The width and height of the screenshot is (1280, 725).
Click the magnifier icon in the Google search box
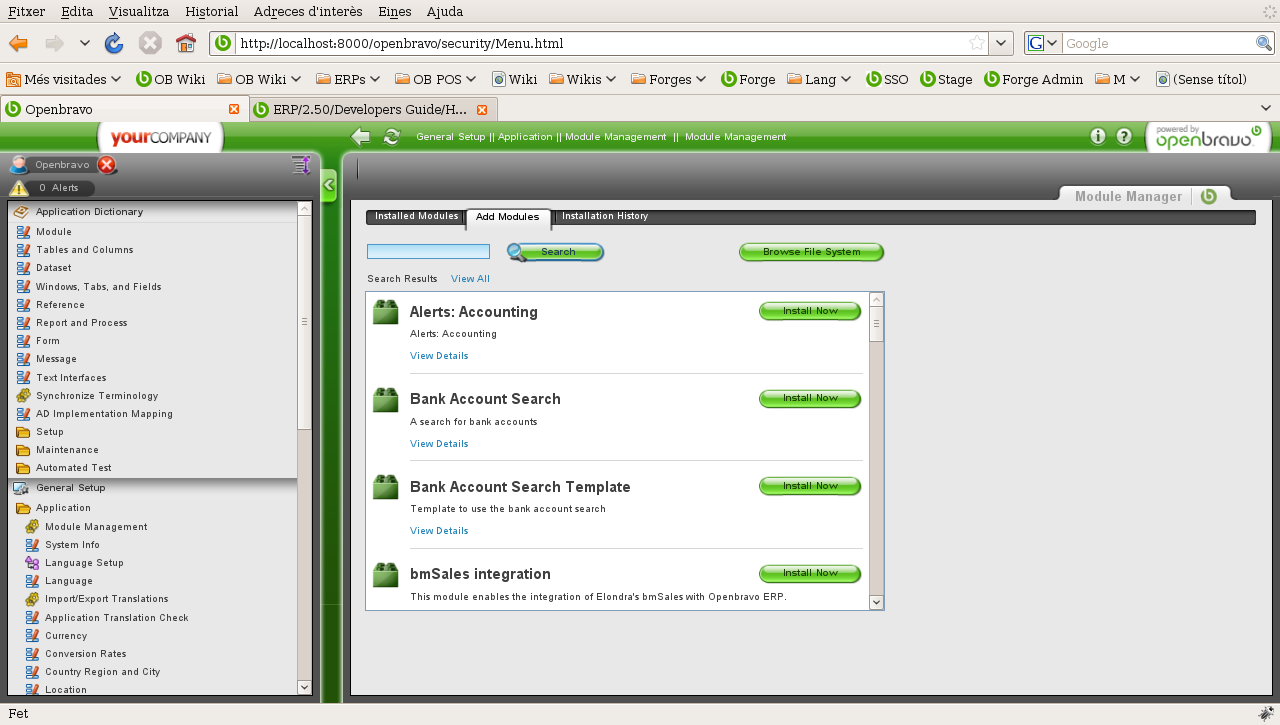tap(1264, 43)
